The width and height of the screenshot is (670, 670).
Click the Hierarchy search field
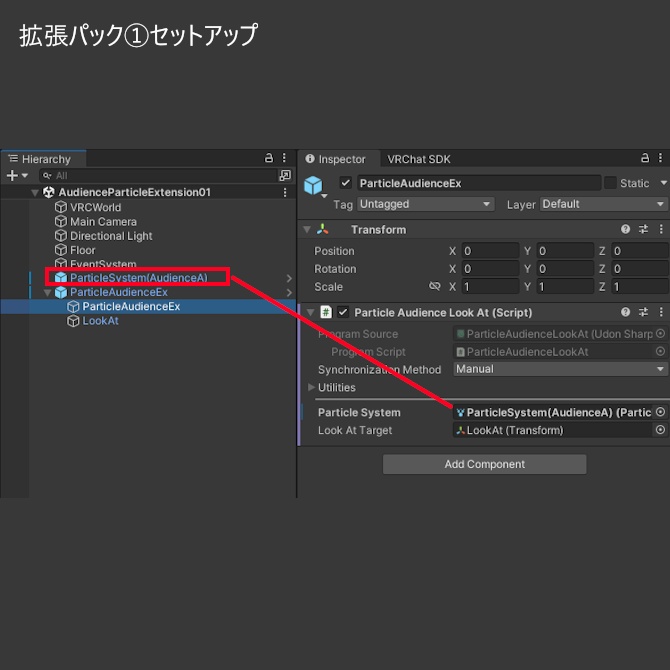pyautogui.click(x=158, y=176)
